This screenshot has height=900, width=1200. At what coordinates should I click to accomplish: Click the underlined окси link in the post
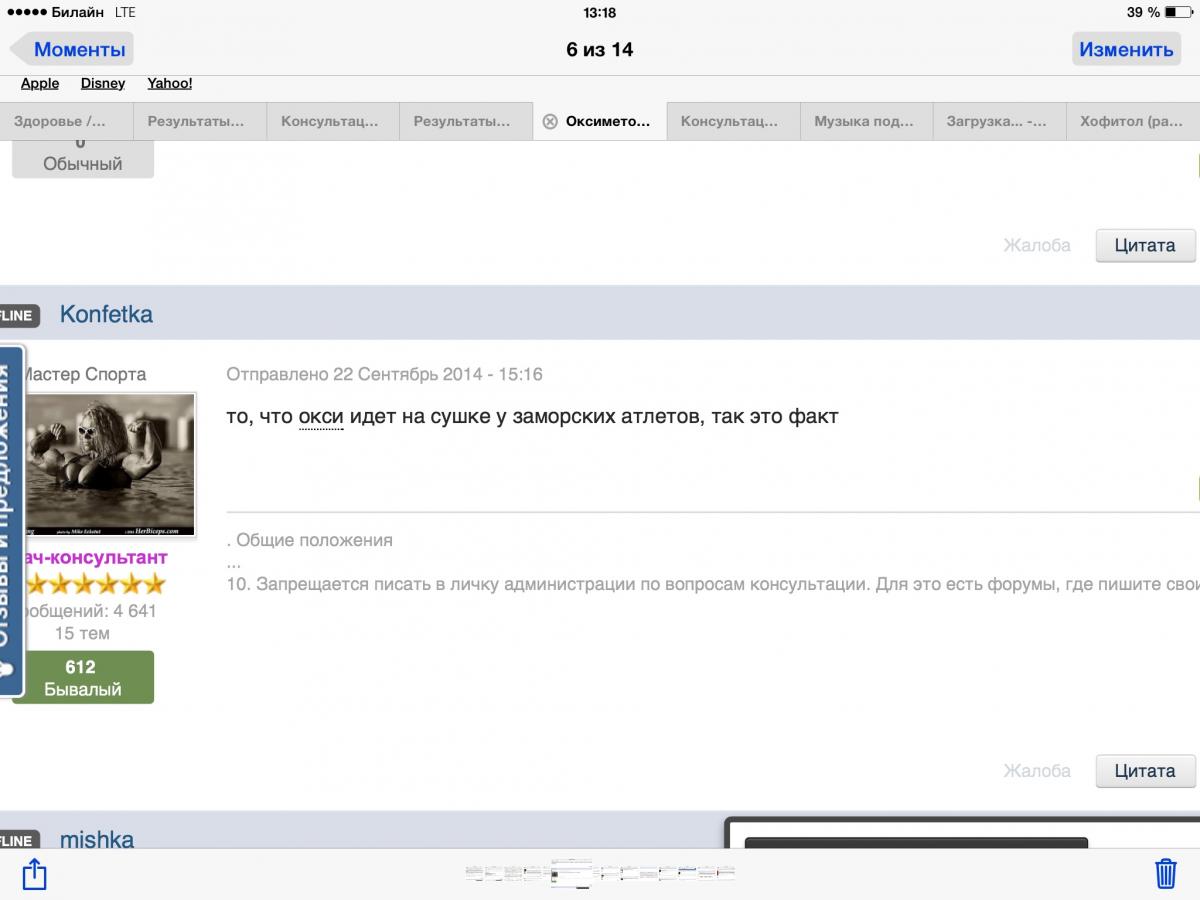tap(321, 417)
